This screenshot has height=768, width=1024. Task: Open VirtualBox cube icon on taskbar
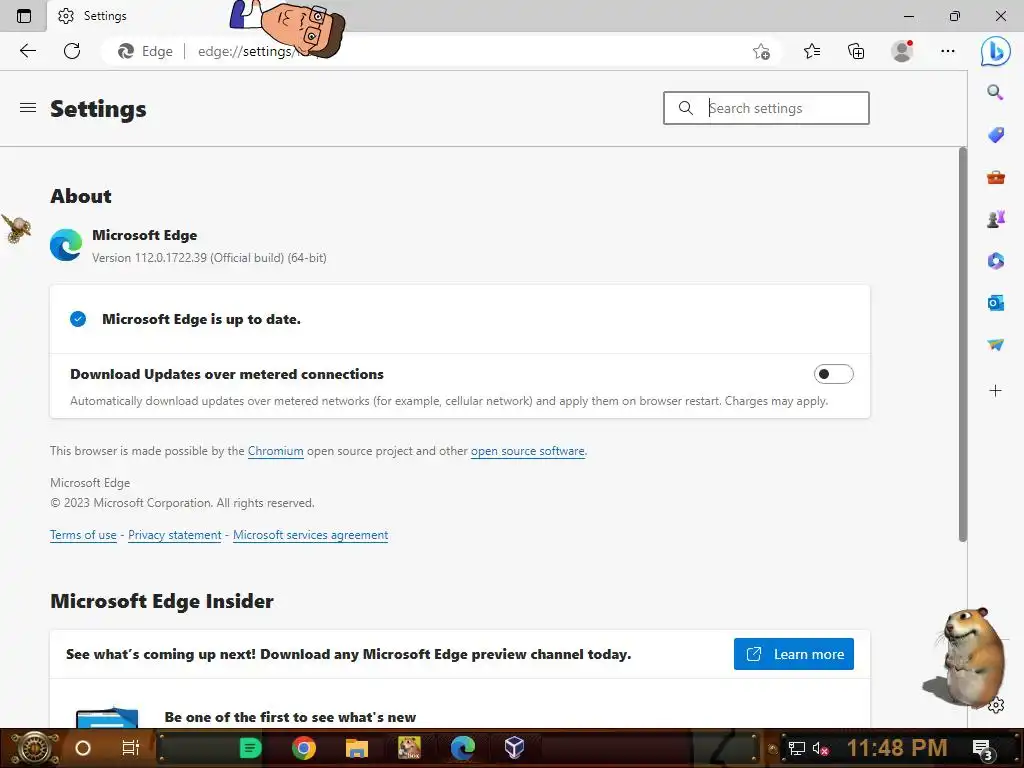tap(515, 748)
